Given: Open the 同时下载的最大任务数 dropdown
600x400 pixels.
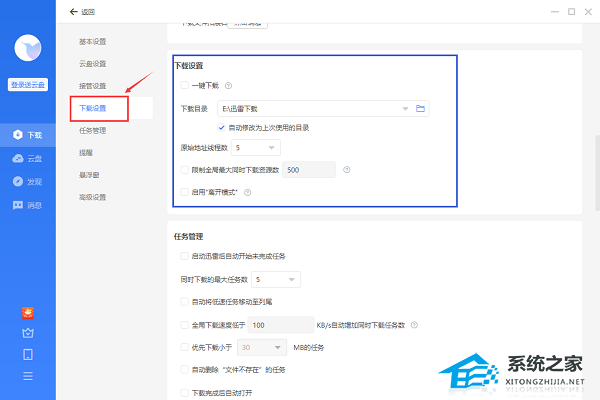Looking at the screenshot, I should click(276, 279).
